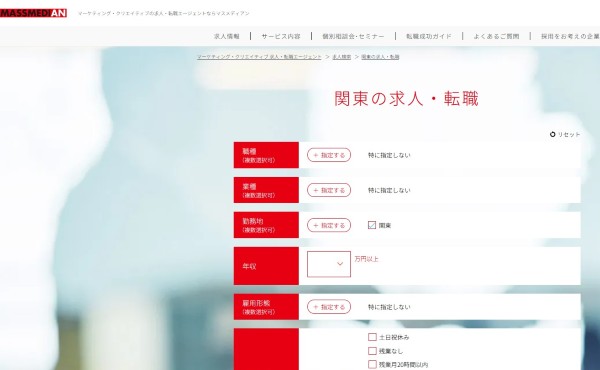Open the 求人情報 menu item

(x=227, y=36)
